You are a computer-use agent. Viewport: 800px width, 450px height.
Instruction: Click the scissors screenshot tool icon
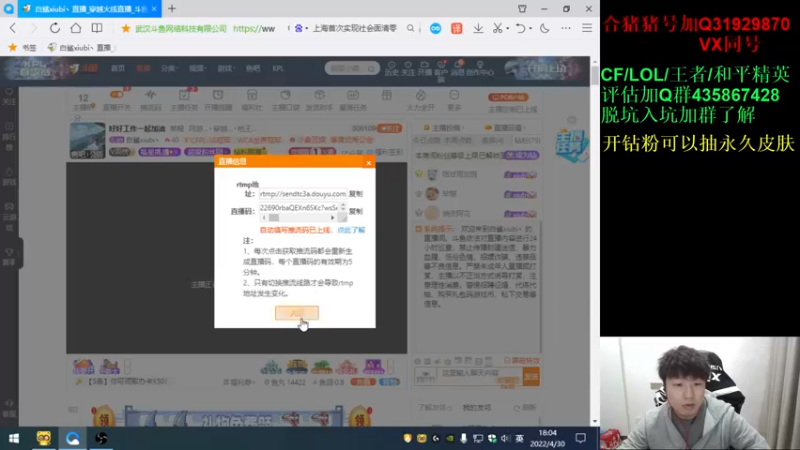(497, 29)
